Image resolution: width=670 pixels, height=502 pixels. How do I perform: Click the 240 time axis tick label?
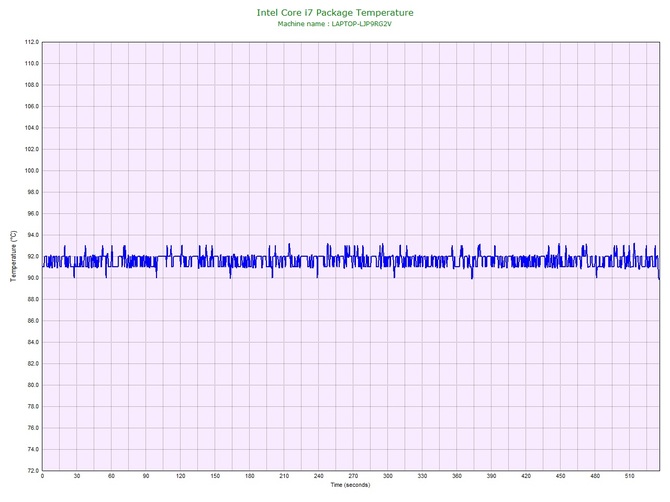(x=319, y=476)
